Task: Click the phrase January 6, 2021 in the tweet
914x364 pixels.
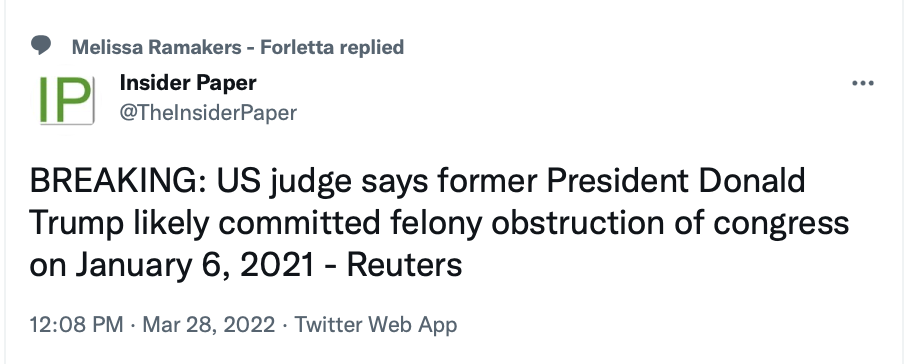Action: [x=195, y=265]
